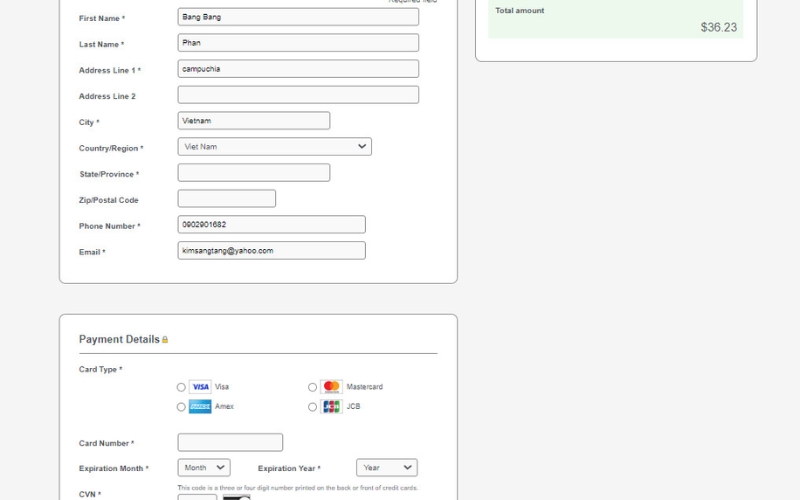Click the Amex card logo
This screenshot has width=800, height=500.
200,407
